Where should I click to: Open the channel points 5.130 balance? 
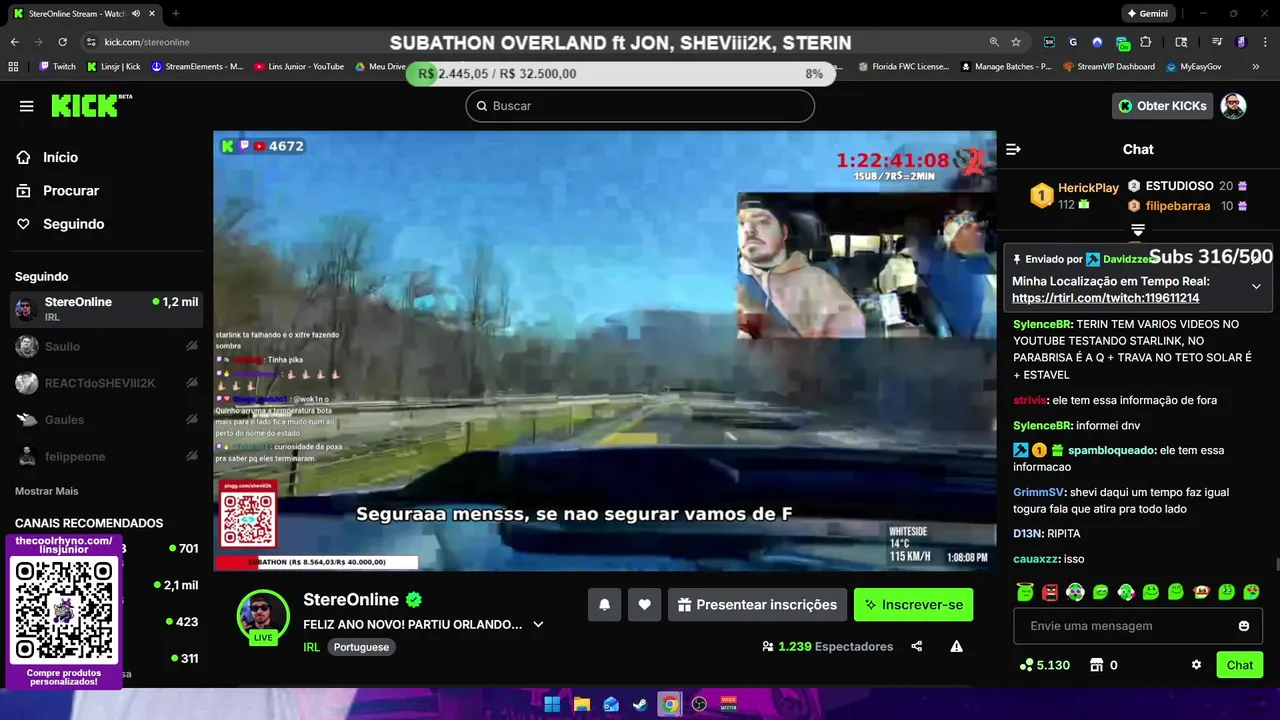tap(1044, 665)
